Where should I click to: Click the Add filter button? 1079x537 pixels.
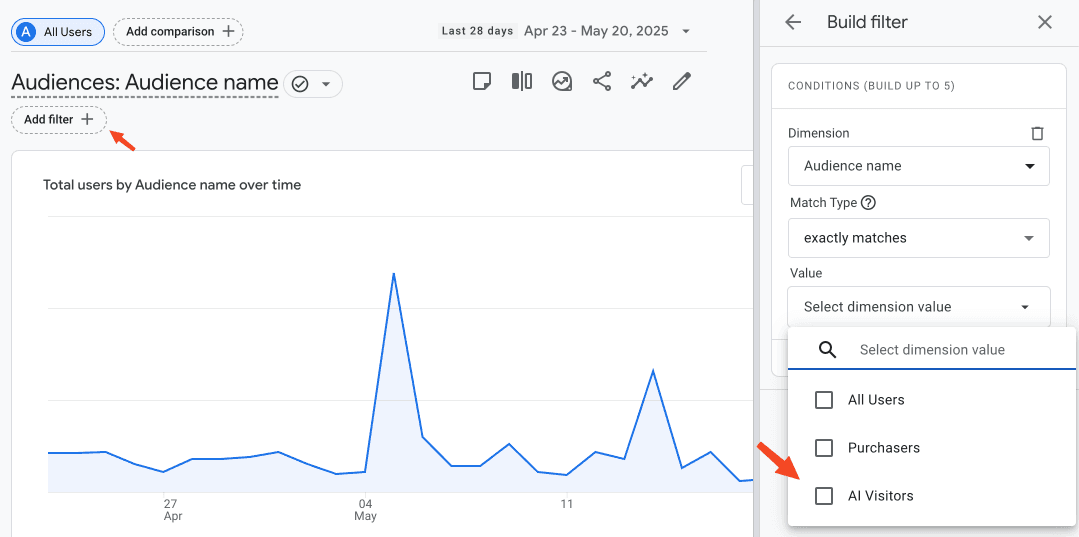click(58, 120)
